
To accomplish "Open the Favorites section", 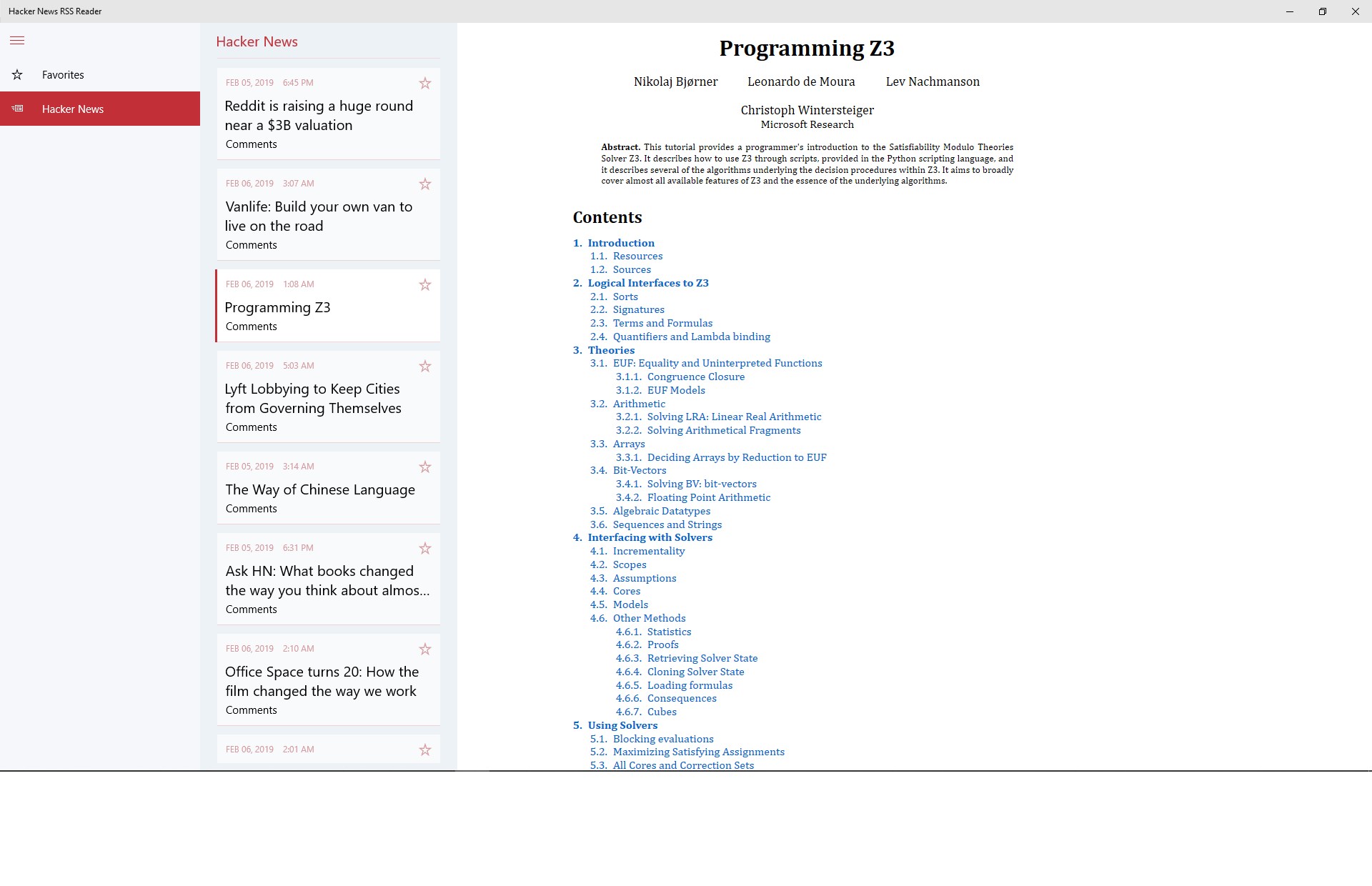I will (63, 75).
